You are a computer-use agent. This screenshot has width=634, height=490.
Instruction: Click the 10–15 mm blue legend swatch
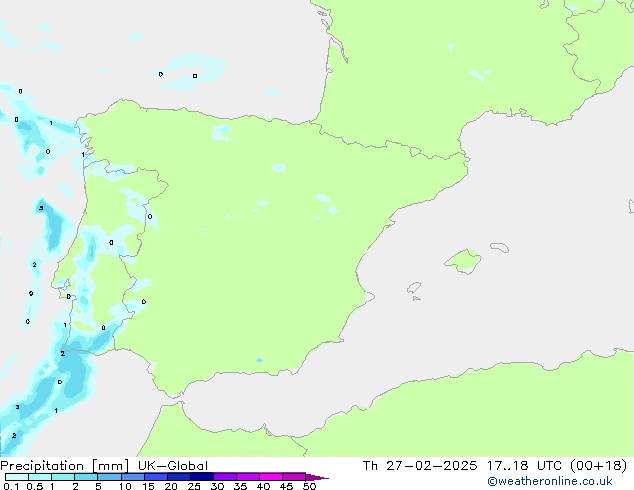point(132,477)
